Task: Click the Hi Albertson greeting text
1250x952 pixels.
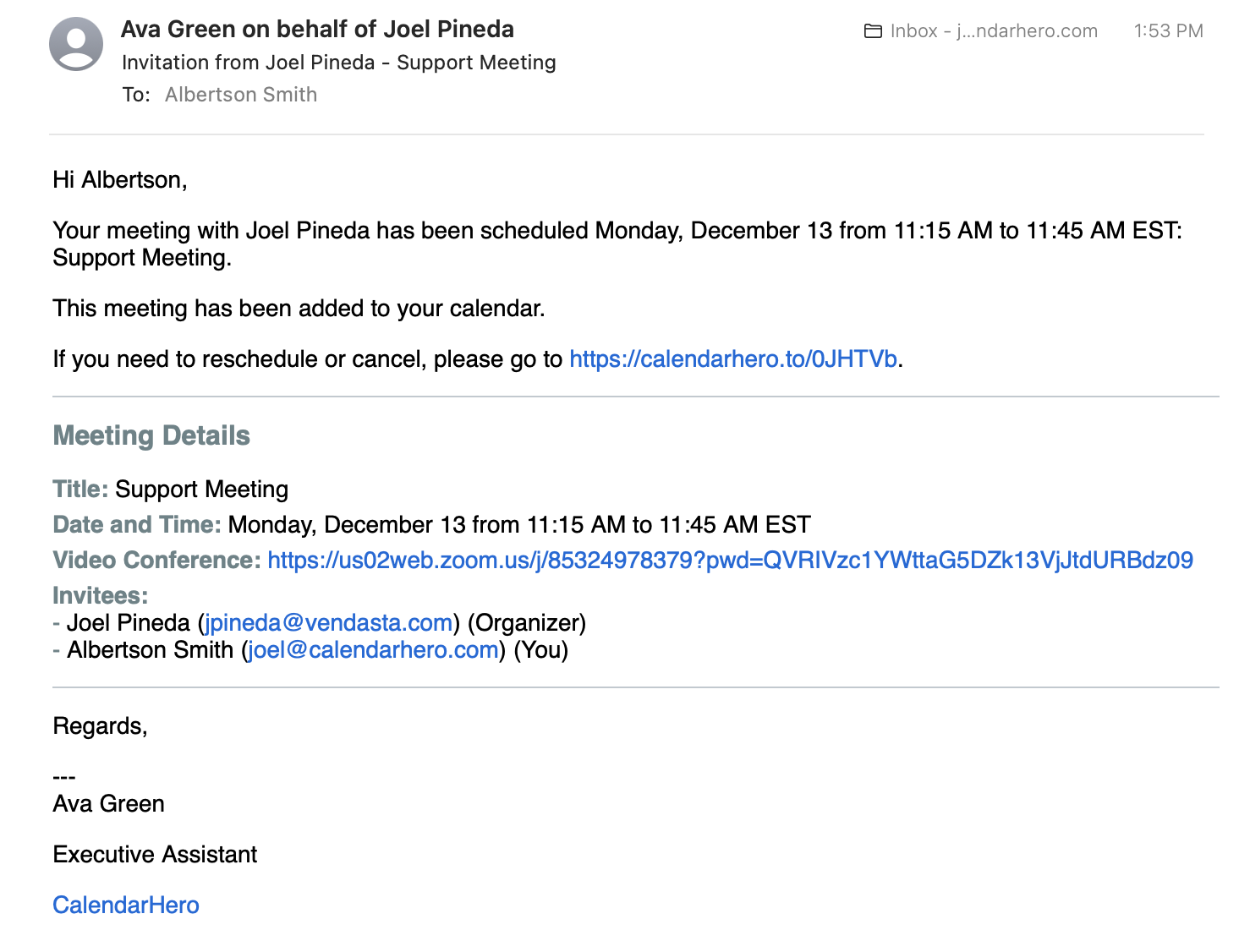Action: point(120,180)
